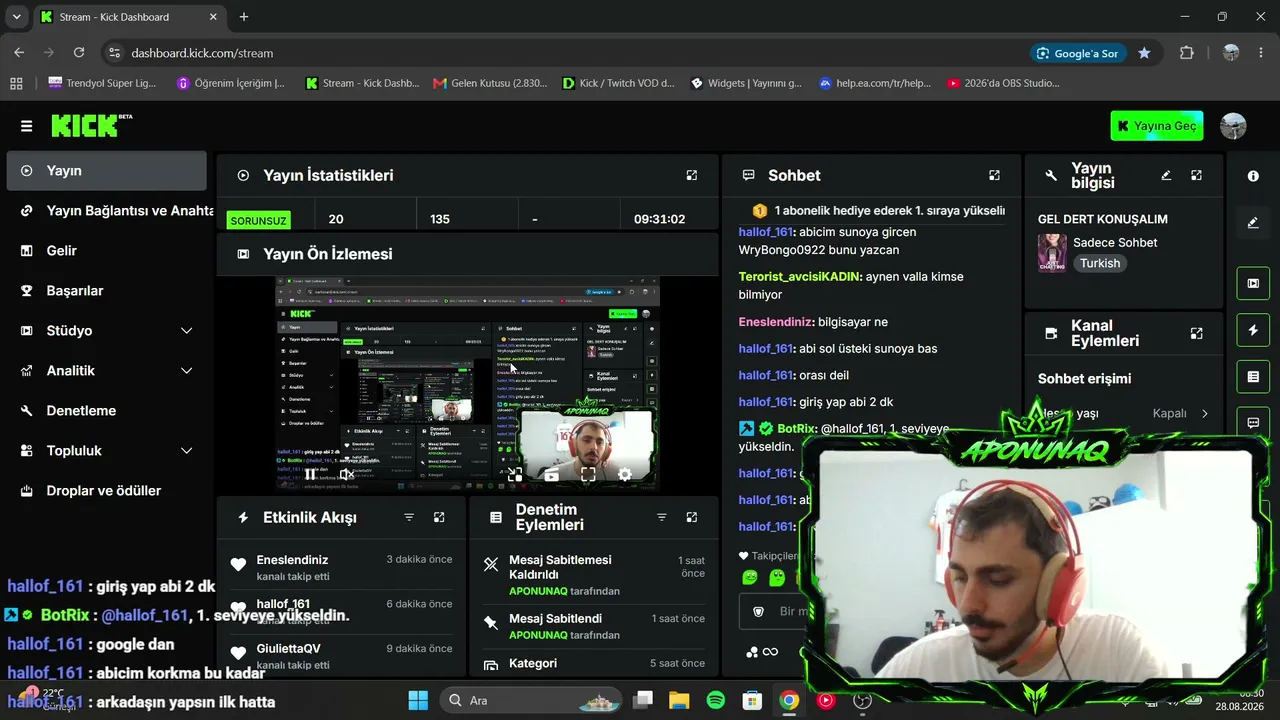Viewport: 1280px width, 720px height.
Task: Toggle chat widget in right sidebar
Action: (x=1253, y=423)
